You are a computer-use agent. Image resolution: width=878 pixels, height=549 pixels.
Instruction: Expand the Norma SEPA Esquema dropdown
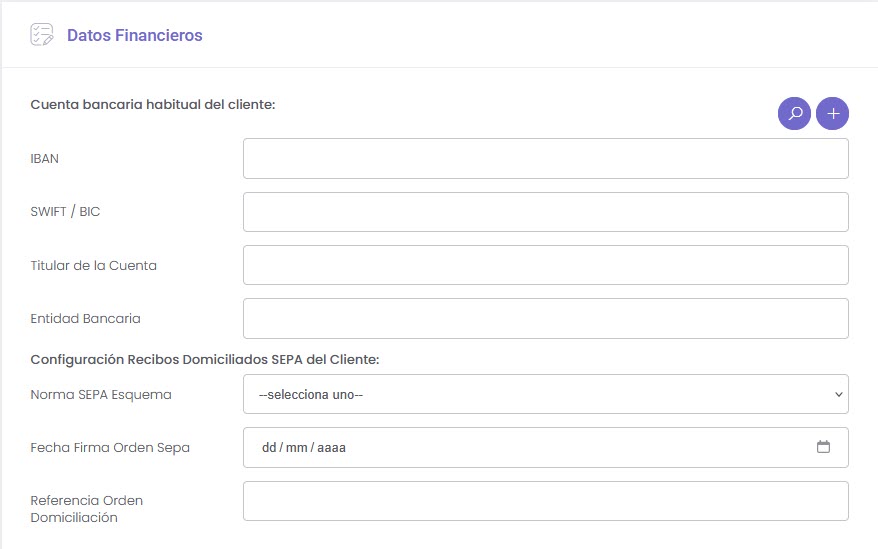tap(545, 394)
